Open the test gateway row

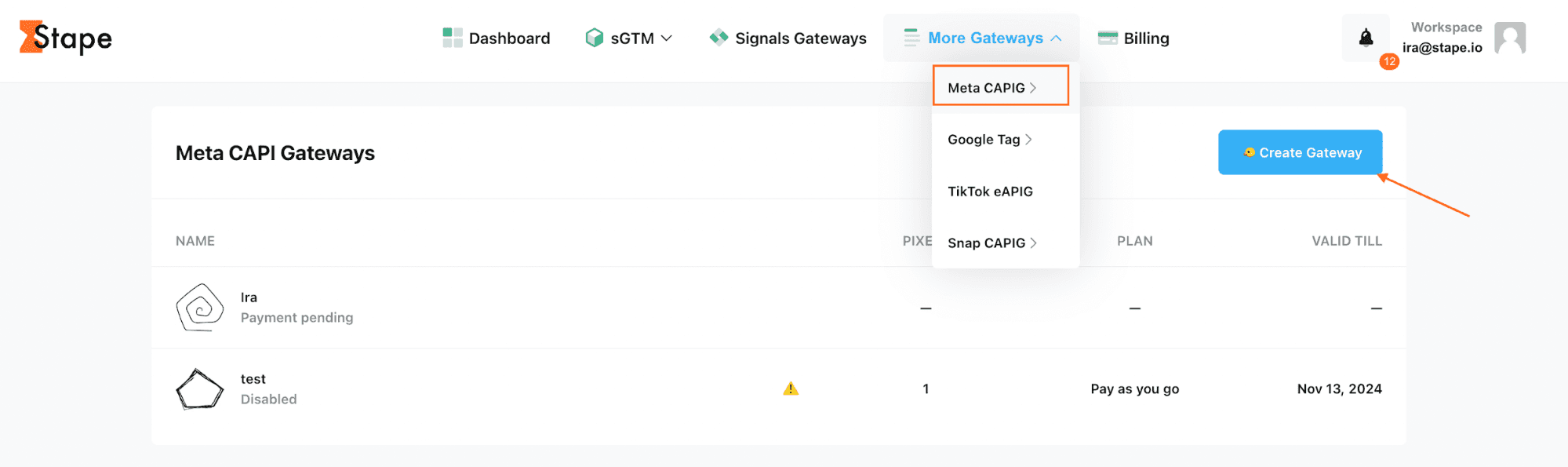point(778,389)
